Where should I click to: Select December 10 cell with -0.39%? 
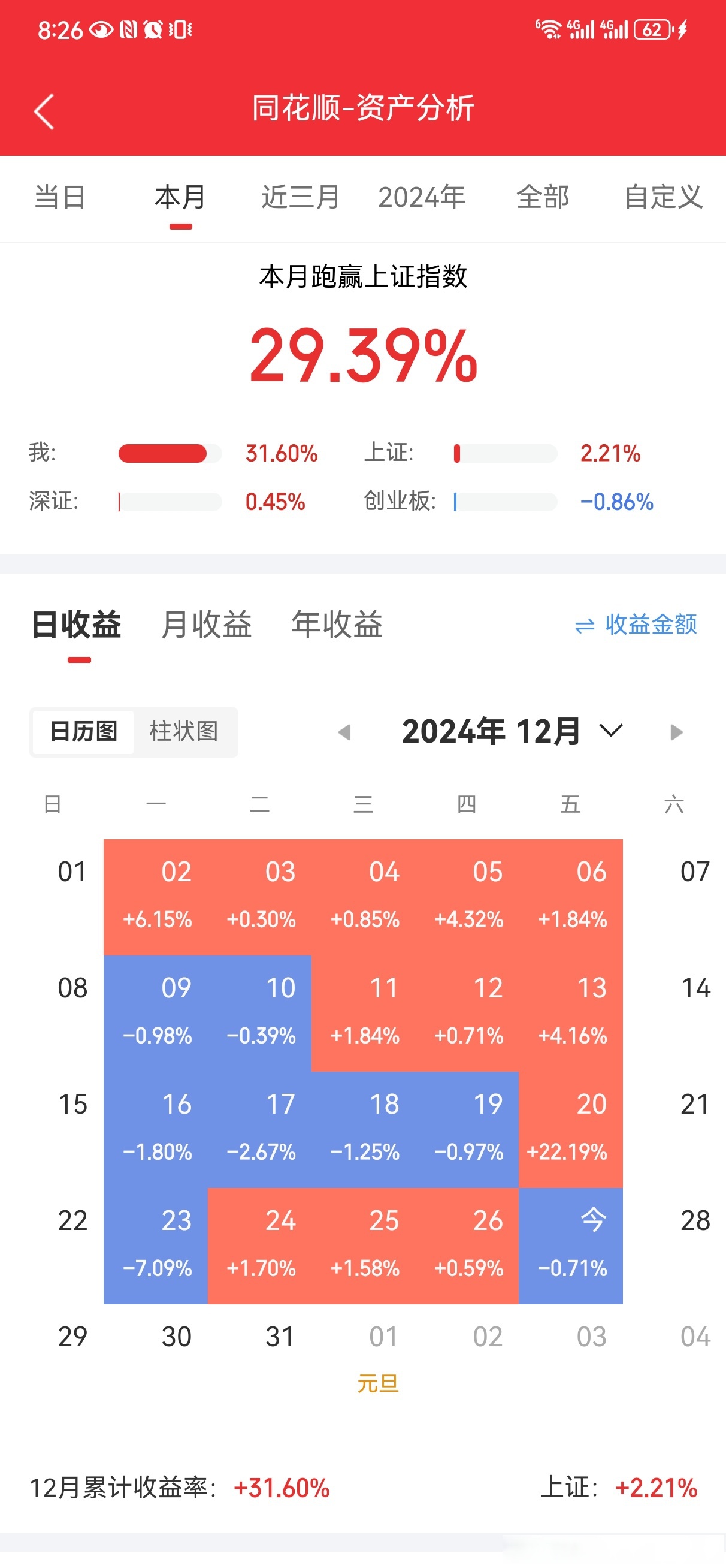pos(259,1014)
